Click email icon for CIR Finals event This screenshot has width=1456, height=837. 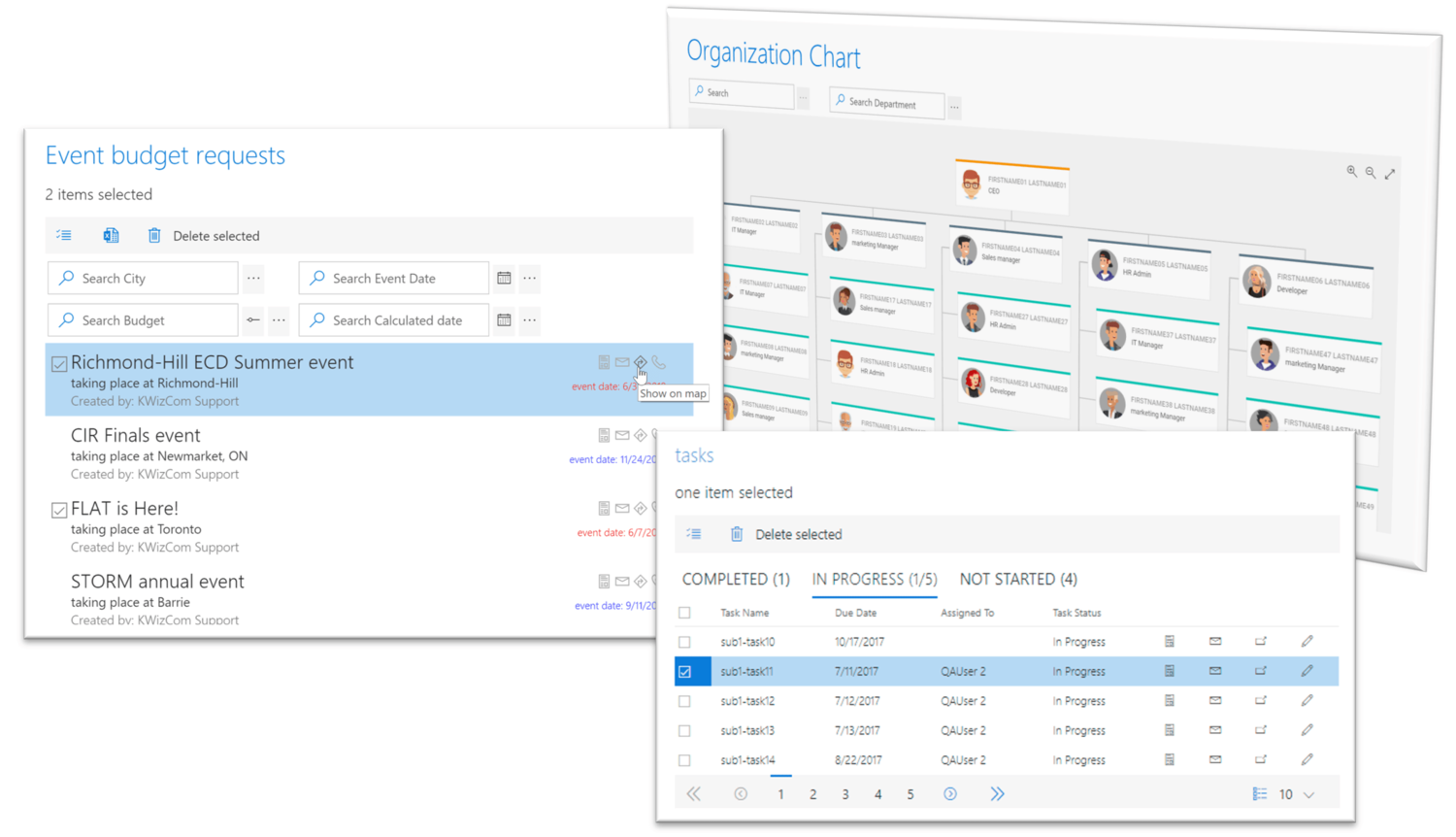coord(622,436)
